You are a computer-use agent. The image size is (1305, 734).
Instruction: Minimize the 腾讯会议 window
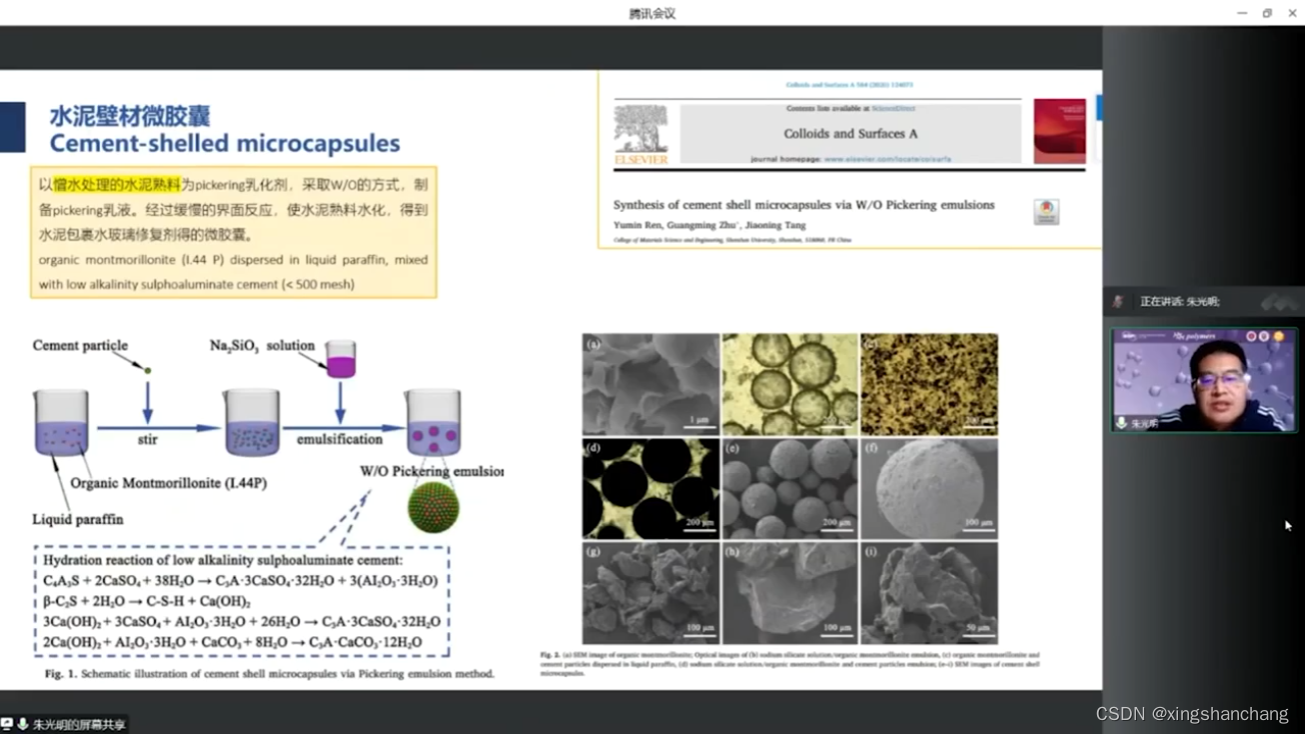coord(1242,13)
